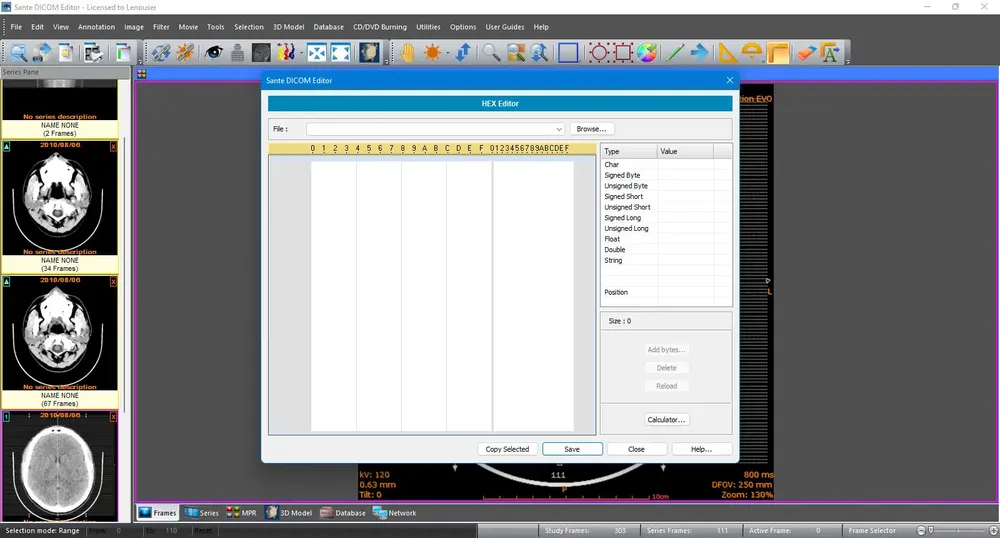Select the 67 Frames series thumbnail
1000x538 pixels.
click(60, 335)
